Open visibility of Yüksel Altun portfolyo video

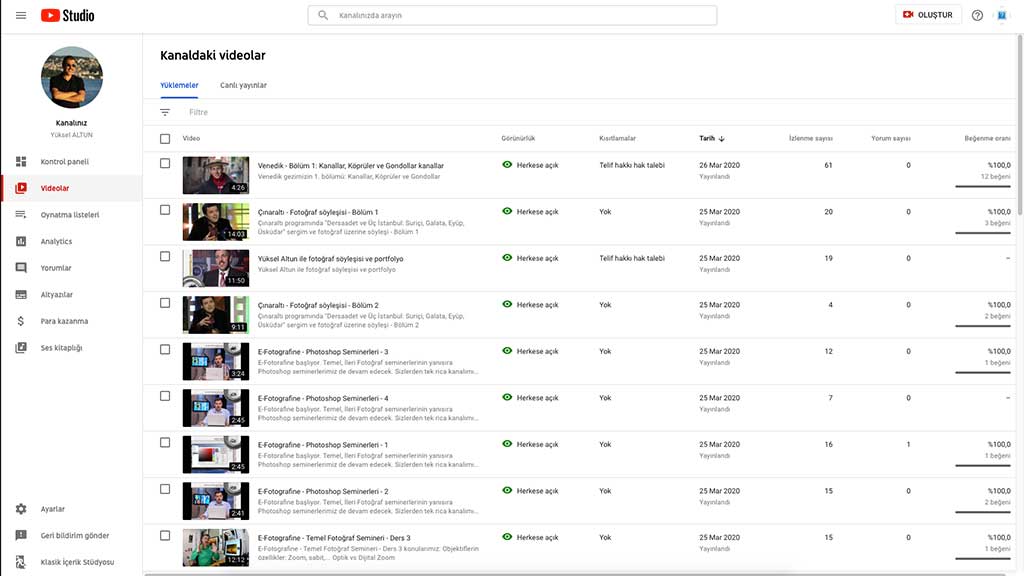[530, 258]
